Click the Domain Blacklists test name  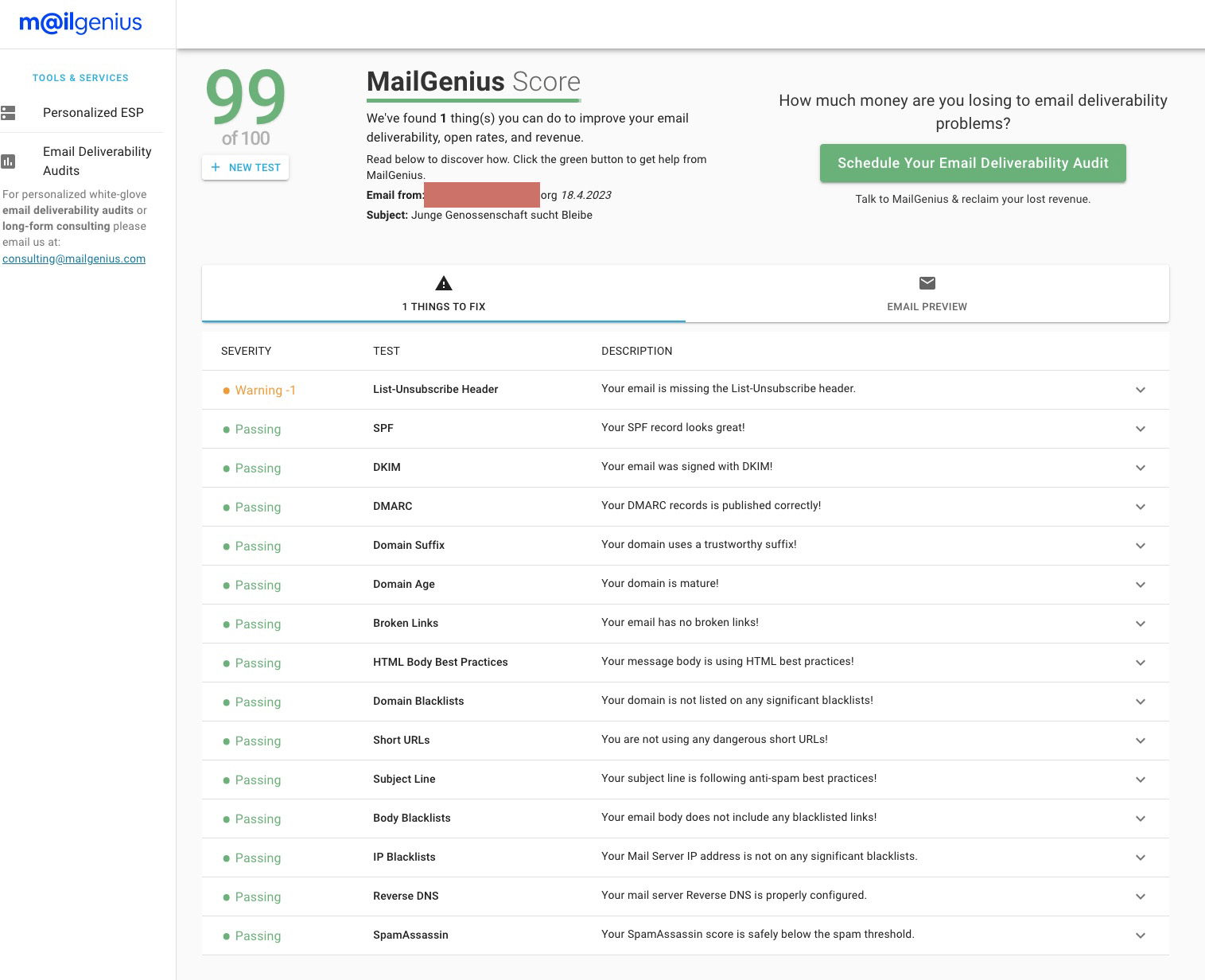click(418, 701)
